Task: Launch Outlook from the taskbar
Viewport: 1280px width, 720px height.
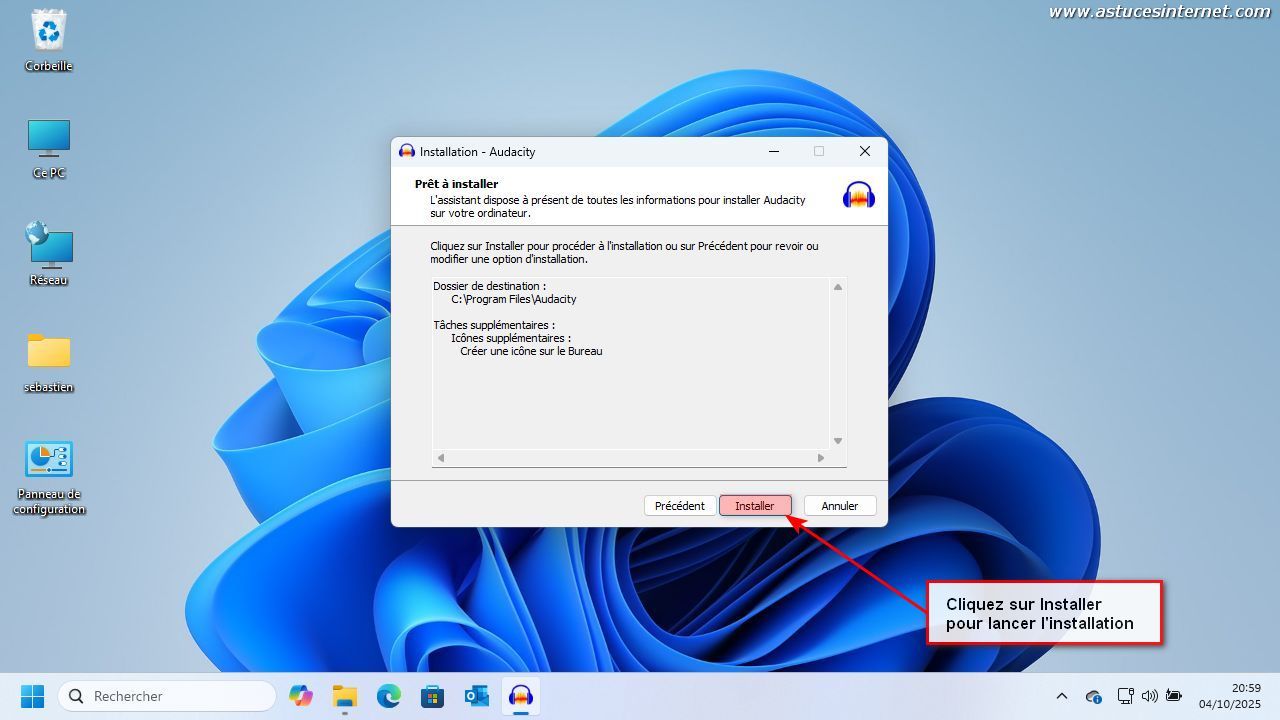Action: pyautogui.click(x=476, y=696)
